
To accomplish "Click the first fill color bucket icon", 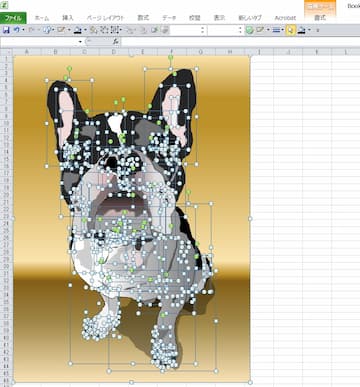I will (77, 30).
